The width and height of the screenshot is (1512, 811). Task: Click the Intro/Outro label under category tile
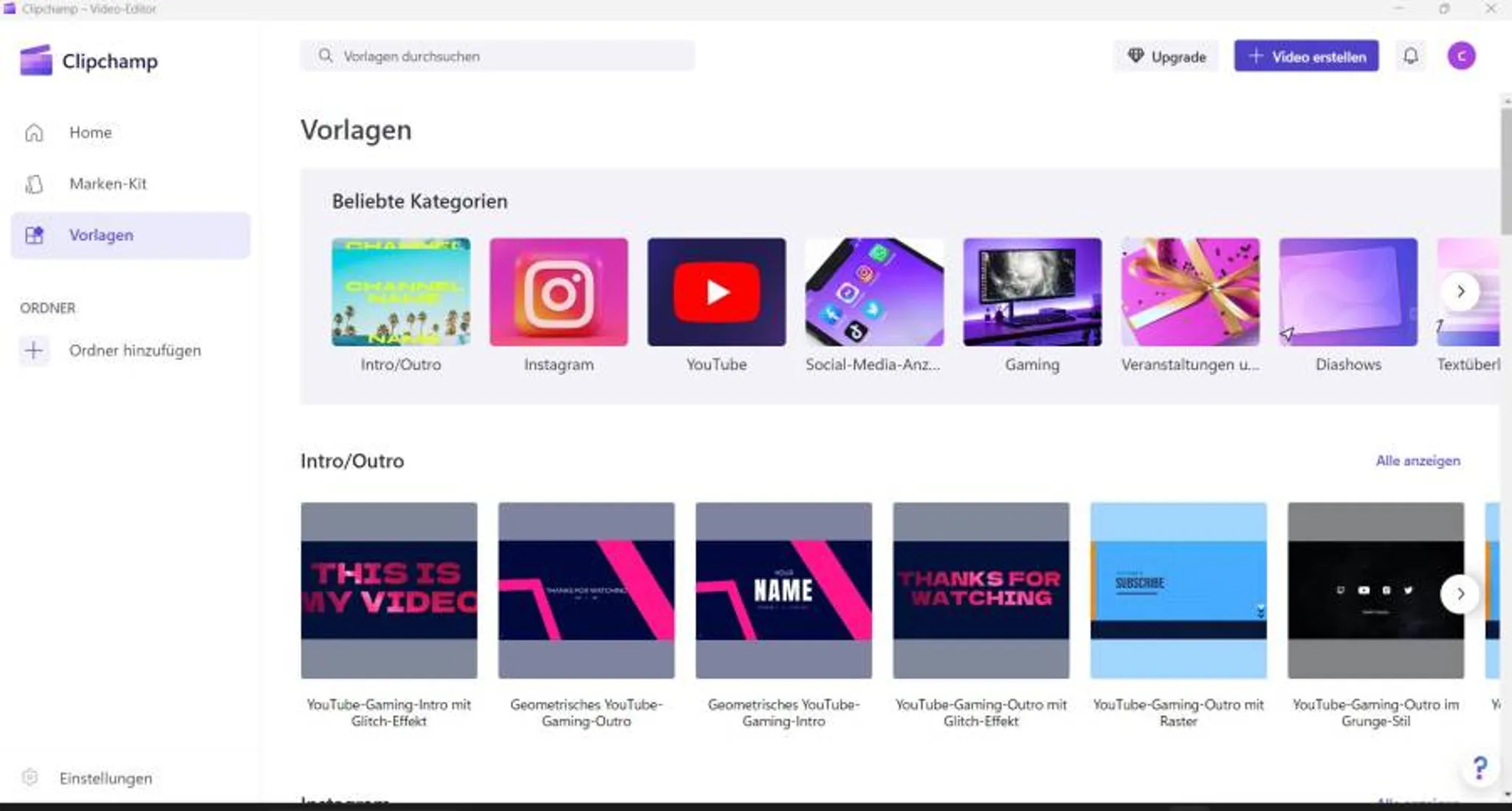(x=401, y=365)
